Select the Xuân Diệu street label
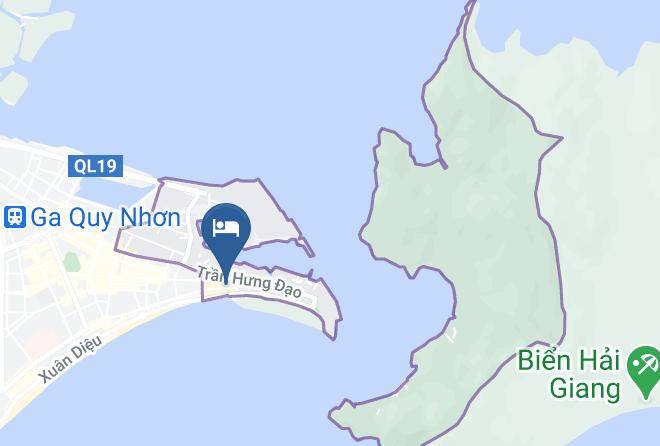This screenshot has width=660, height=446. [71, 358]
